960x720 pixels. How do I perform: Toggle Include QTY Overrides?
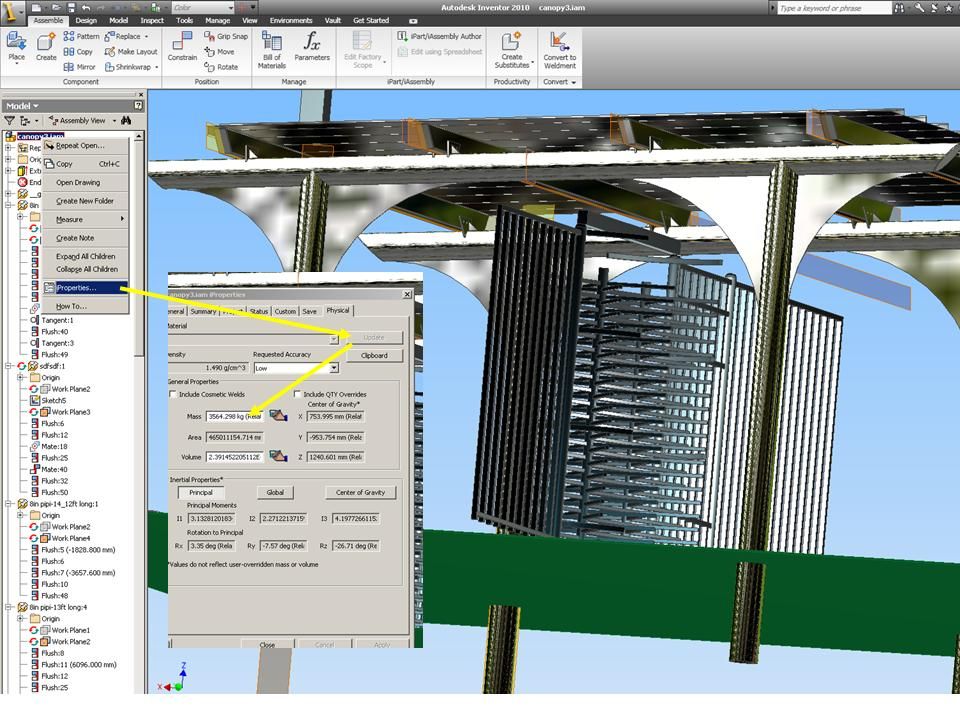point(297,394)
